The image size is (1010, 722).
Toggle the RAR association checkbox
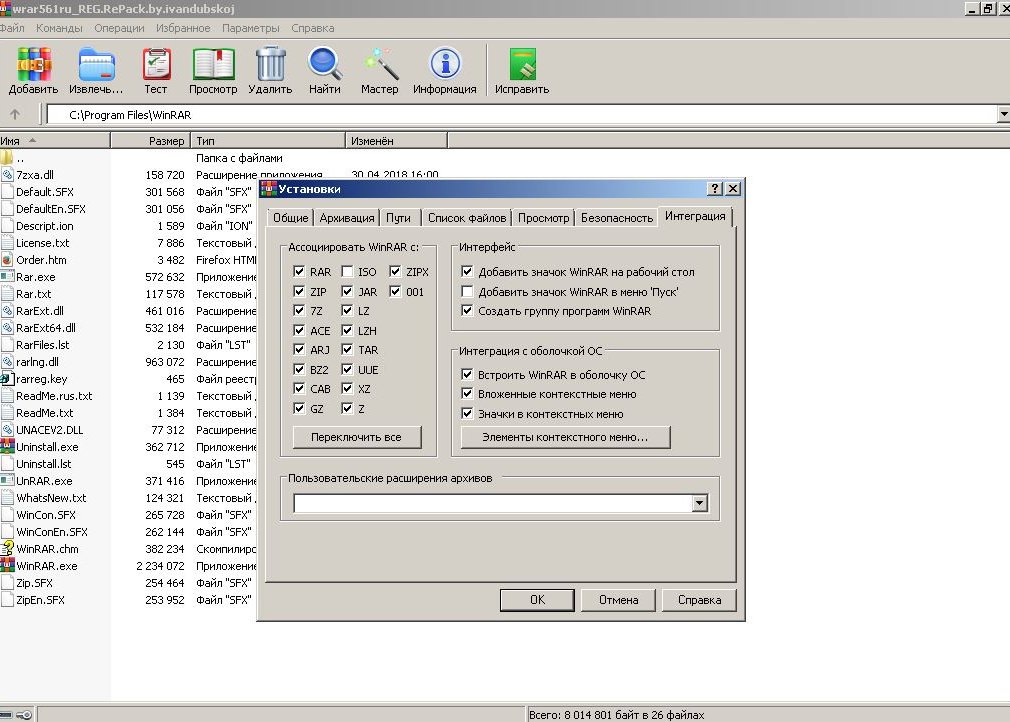299,271
